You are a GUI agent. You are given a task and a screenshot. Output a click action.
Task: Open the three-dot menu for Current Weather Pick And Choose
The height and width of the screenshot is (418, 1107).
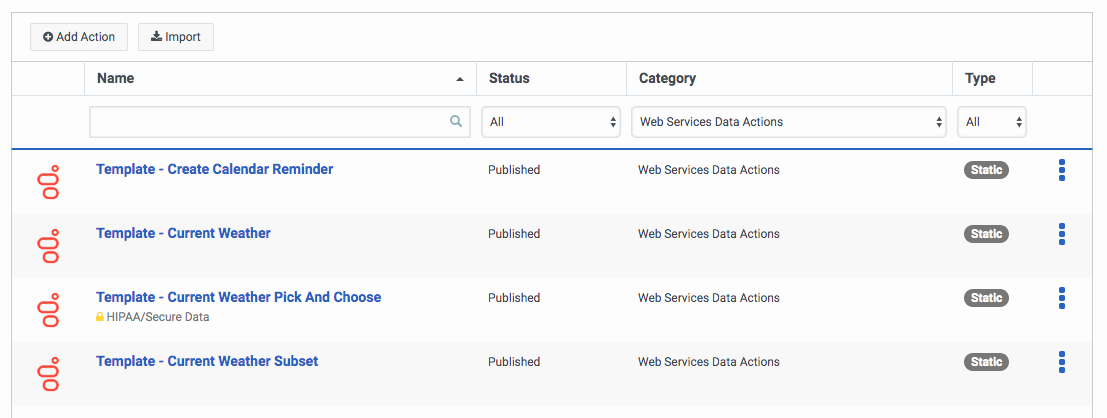(1061, 298)
